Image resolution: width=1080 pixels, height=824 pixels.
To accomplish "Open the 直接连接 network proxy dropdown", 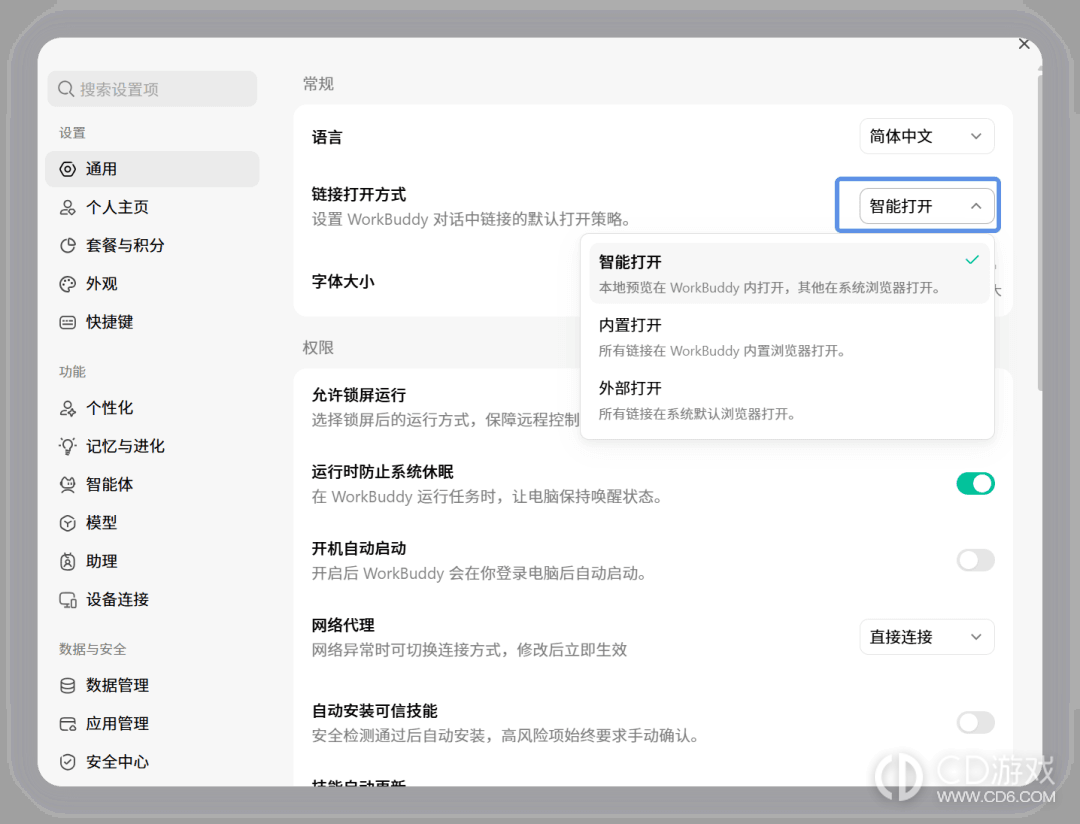I will 926,637.
